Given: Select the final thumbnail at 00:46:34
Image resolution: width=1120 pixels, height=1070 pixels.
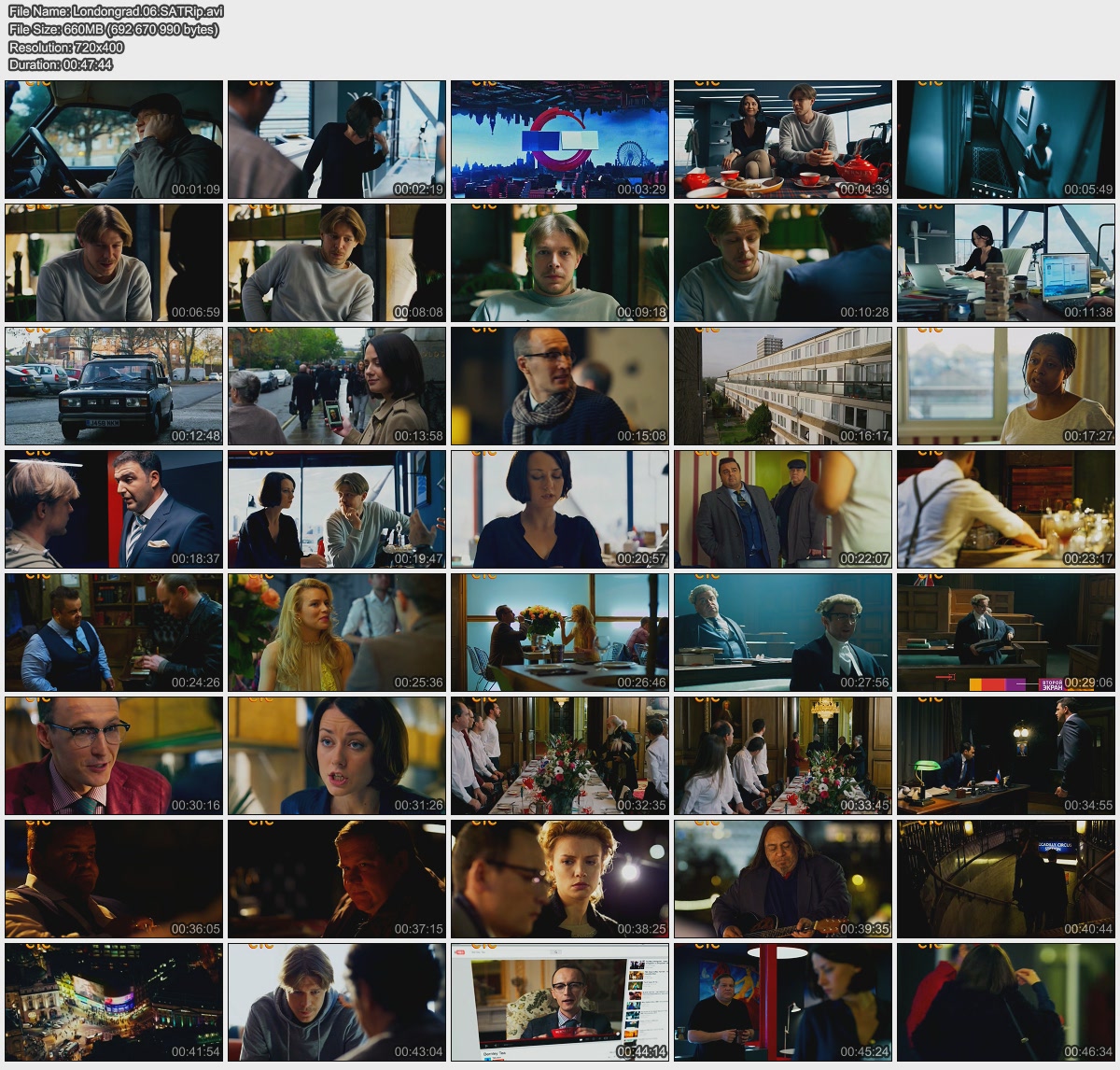Looking at the screenshot, I should pyautogui.click(x=1005, y=1002).
